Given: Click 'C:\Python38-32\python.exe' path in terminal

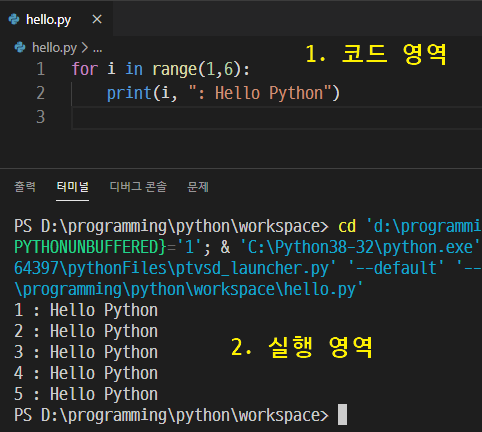Looking at the screenshot, I should 360,247.
